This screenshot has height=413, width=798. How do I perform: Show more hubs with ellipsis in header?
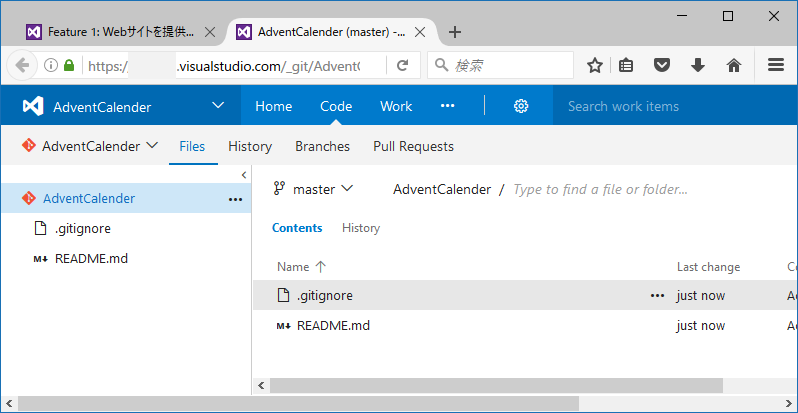coord(447,106)
